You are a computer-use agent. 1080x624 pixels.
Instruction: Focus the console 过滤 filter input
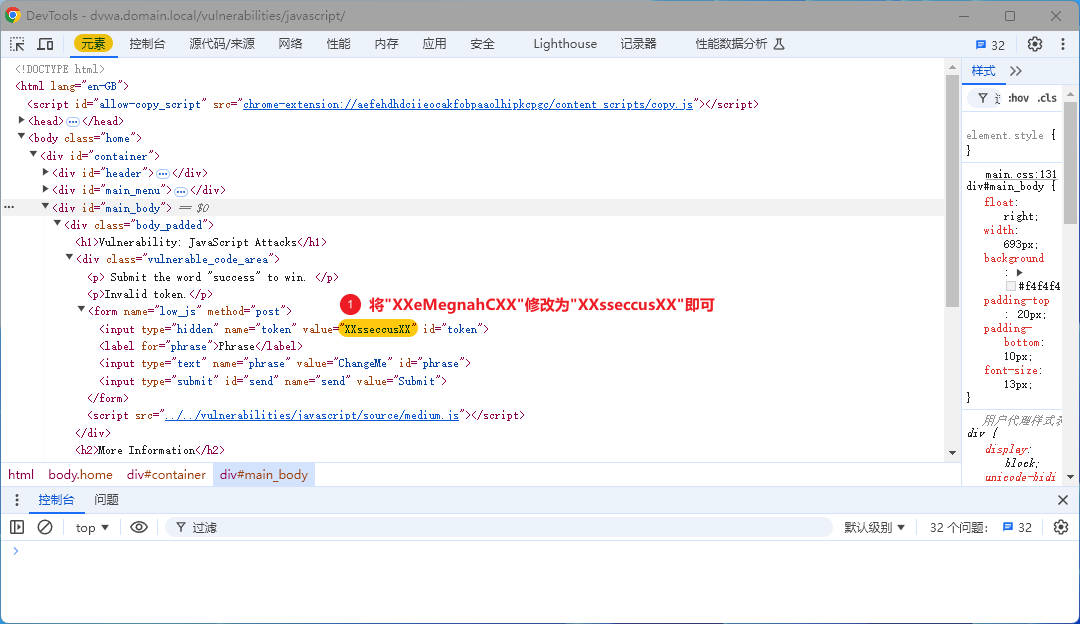click(498, 528)
